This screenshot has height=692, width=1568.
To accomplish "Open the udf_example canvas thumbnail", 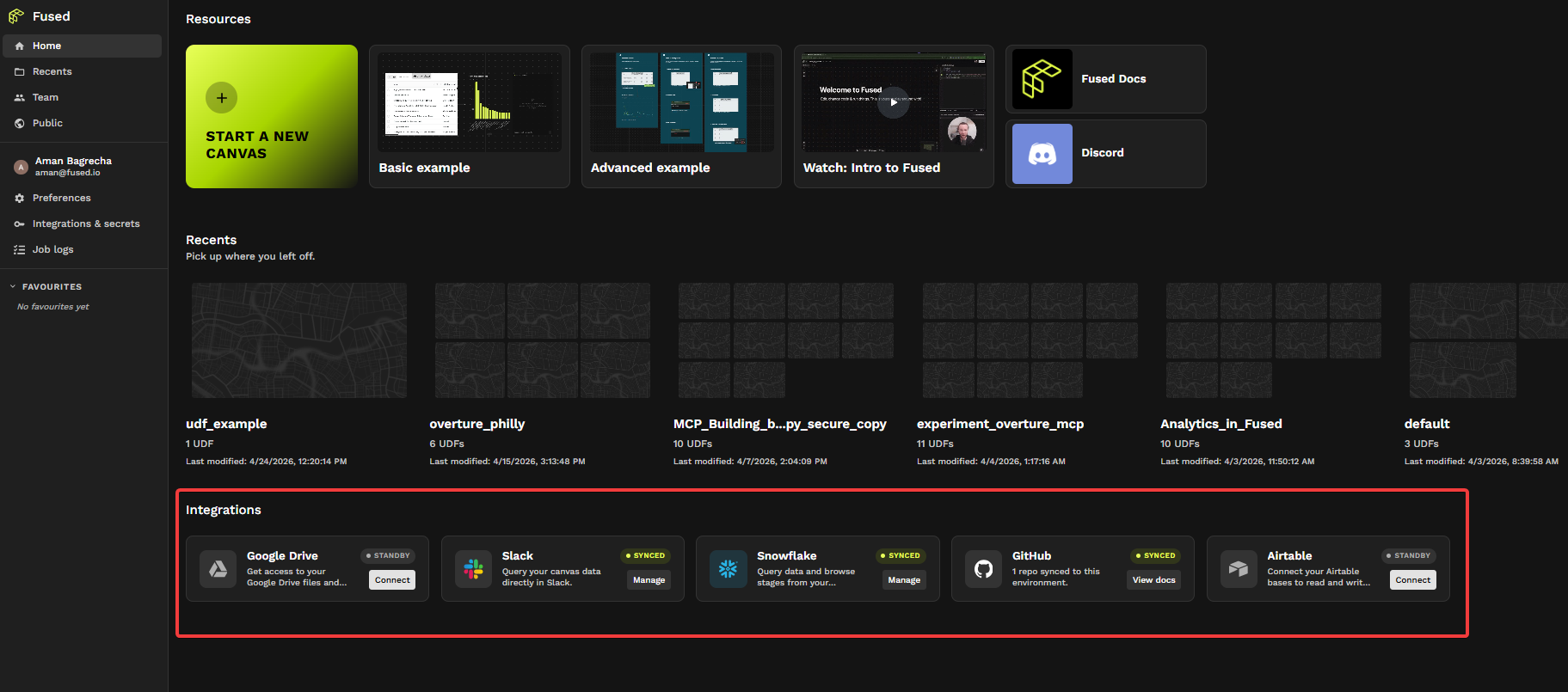I will pos(298,340).
